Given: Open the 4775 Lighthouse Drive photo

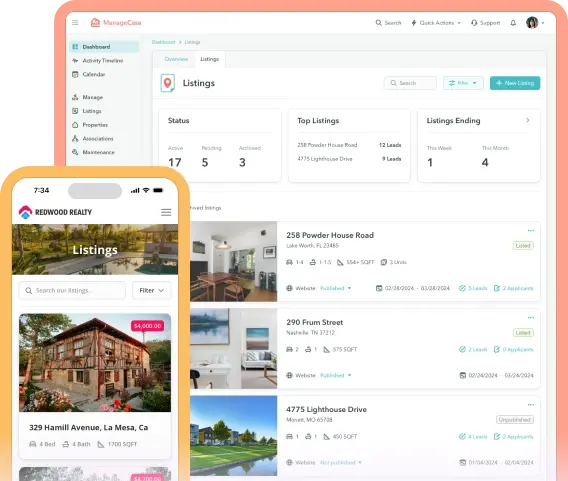Looking at the screenshot, I should point(234,436).
